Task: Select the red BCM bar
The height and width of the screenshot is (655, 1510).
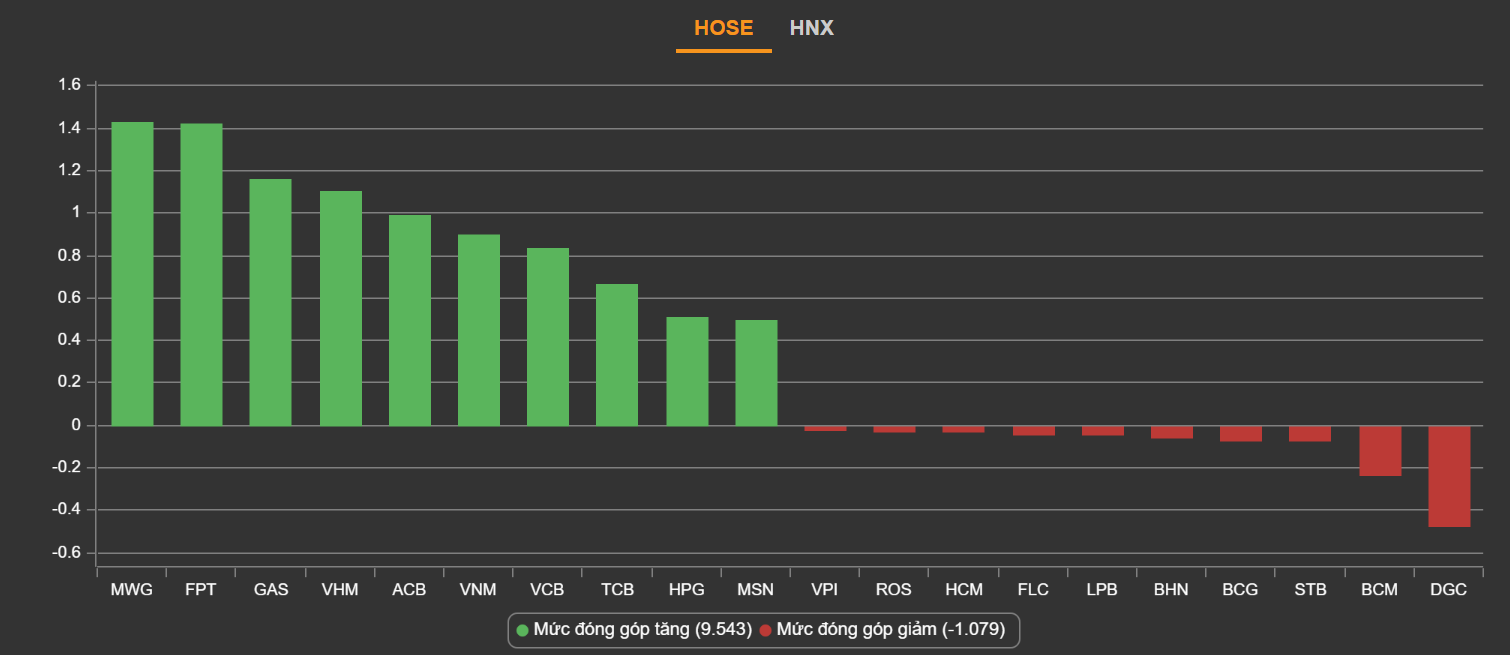Action: click(1380, 450)
